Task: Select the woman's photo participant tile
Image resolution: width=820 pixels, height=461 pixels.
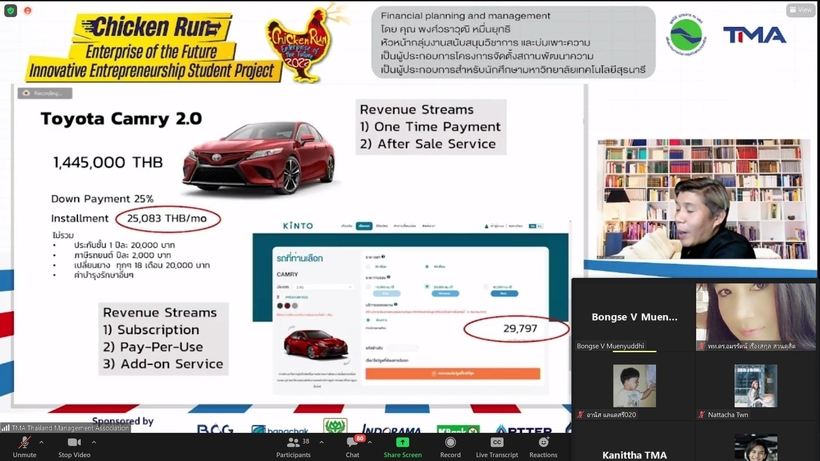Action: [756, 317]
